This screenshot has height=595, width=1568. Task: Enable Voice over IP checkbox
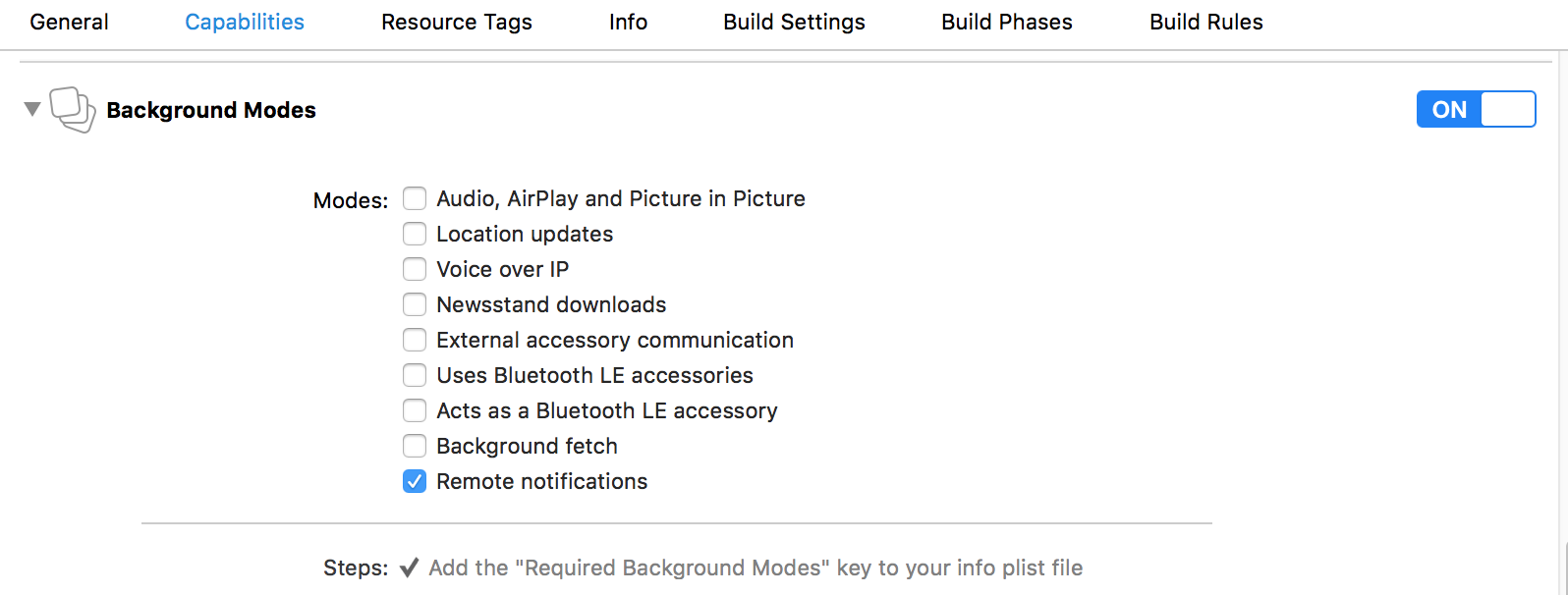pos(415,269)
